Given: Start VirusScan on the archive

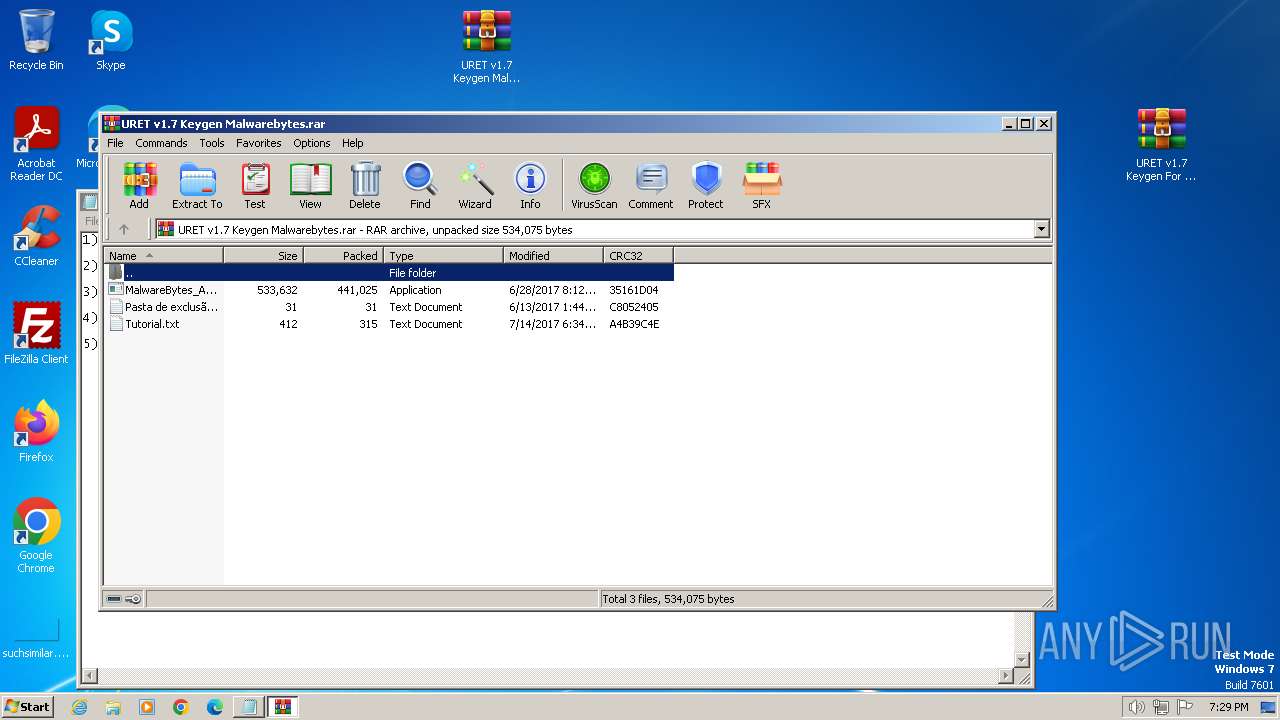Looking at the screenshot, I should (594, 186).
